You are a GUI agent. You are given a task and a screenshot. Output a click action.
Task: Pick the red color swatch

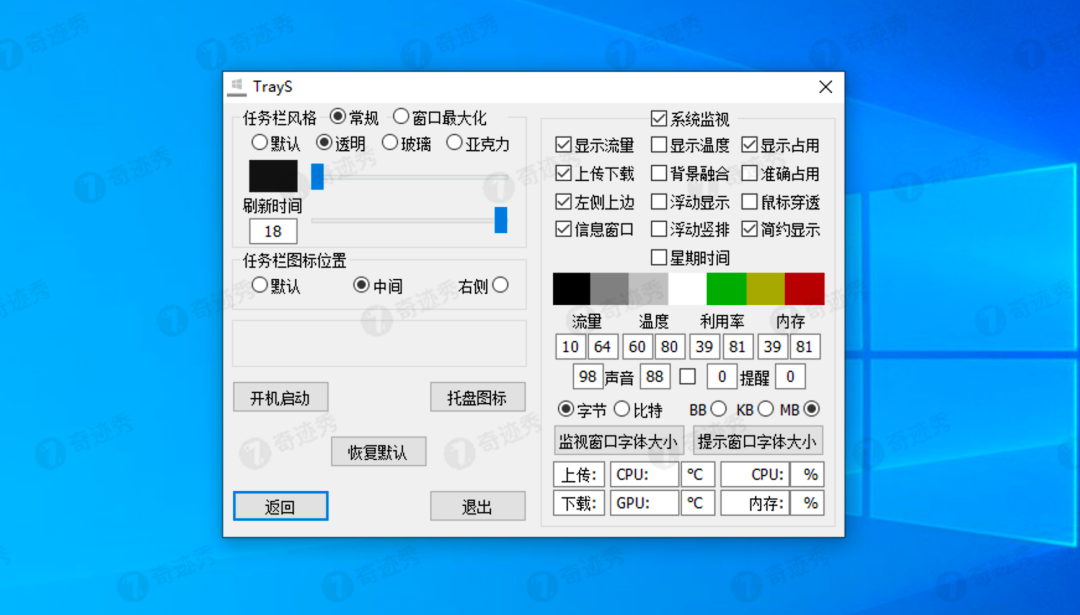tap(804, 289)
